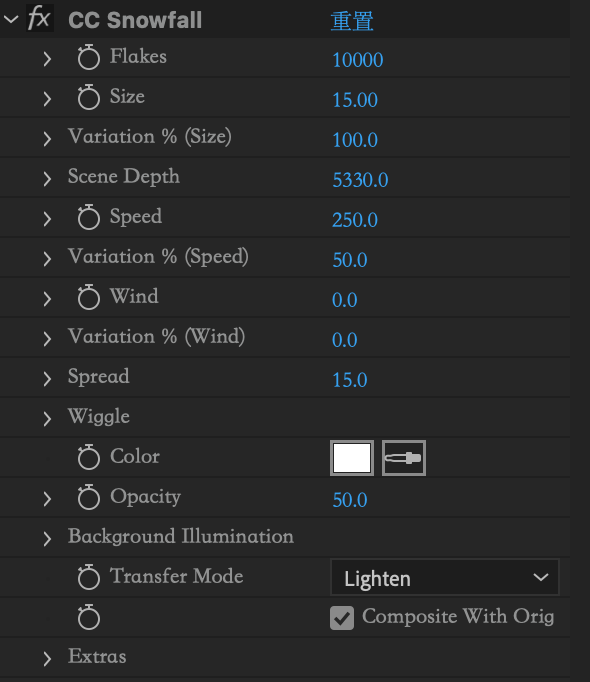Click the blue 重置 reset link
This screenshot has height=682, width=590.
click(352, 21)
